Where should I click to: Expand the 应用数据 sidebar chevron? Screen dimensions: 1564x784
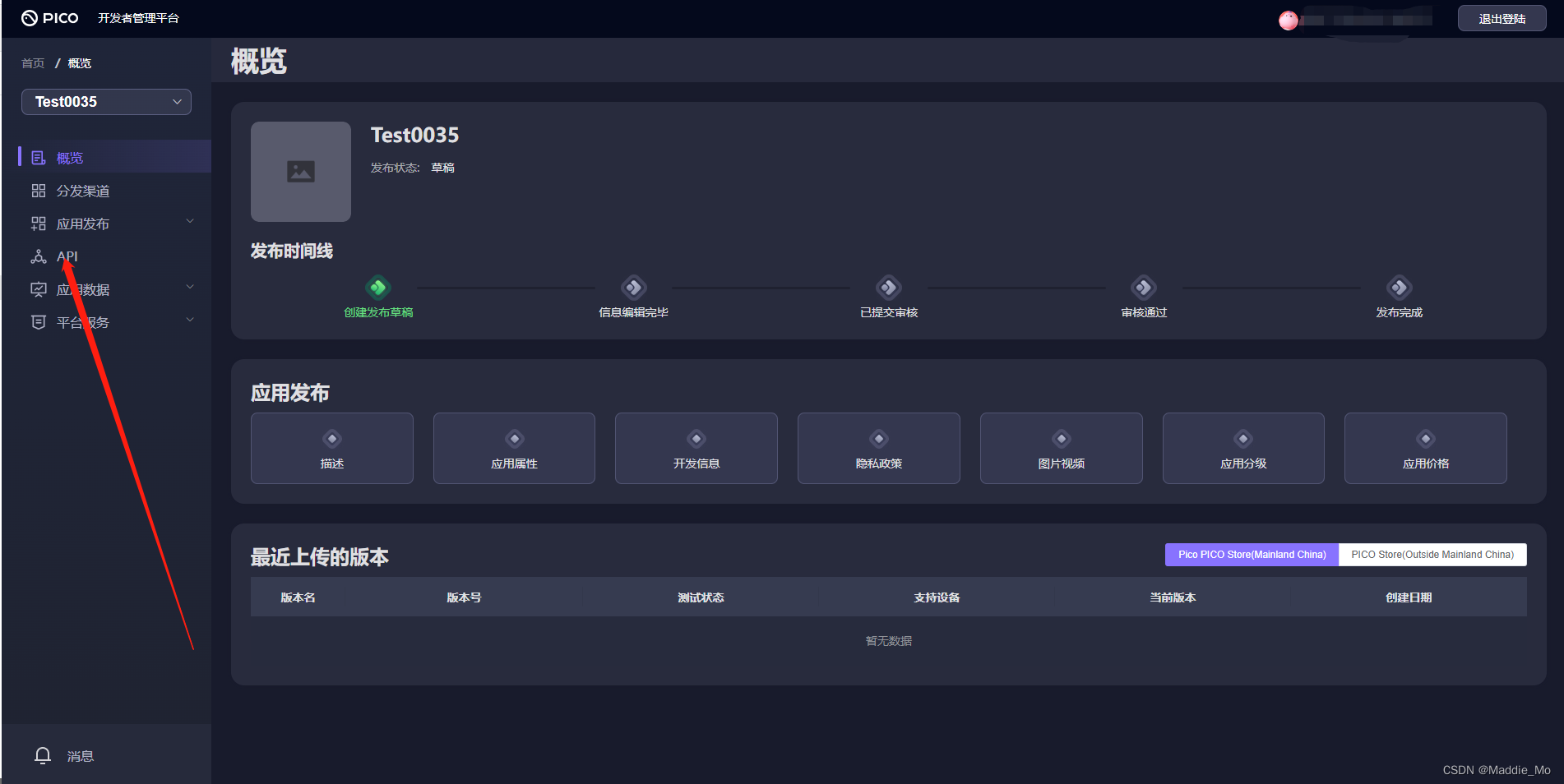click(x=190, y=287)
